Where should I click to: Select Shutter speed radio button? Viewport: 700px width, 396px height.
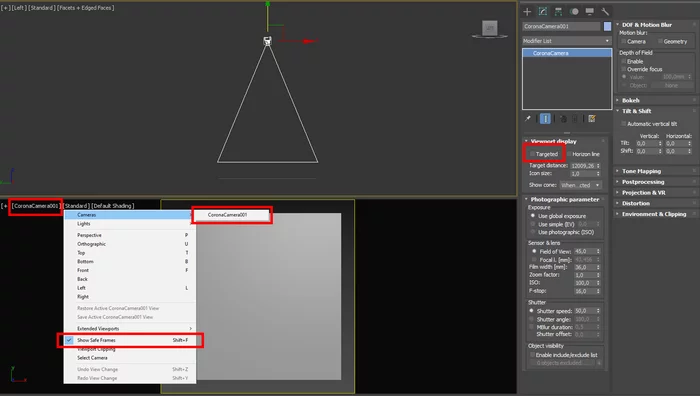click(x=531, y=311)
